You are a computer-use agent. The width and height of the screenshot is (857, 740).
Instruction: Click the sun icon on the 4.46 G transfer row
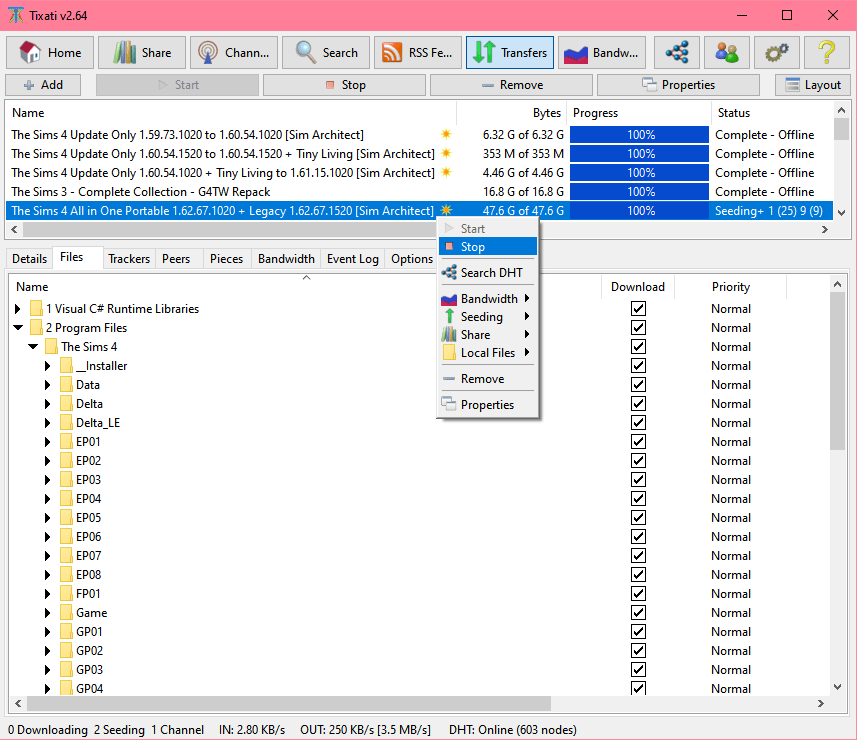coord(447,173)
